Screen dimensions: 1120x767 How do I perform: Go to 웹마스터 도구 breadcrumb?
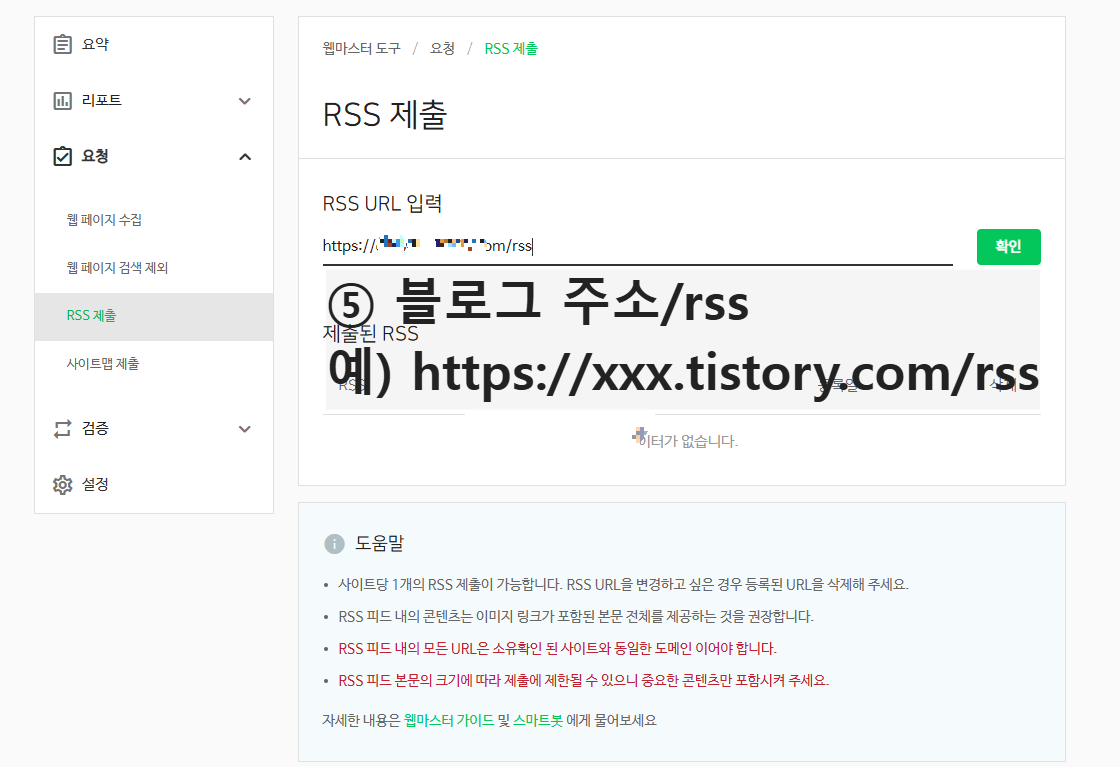tap(361, 49)
